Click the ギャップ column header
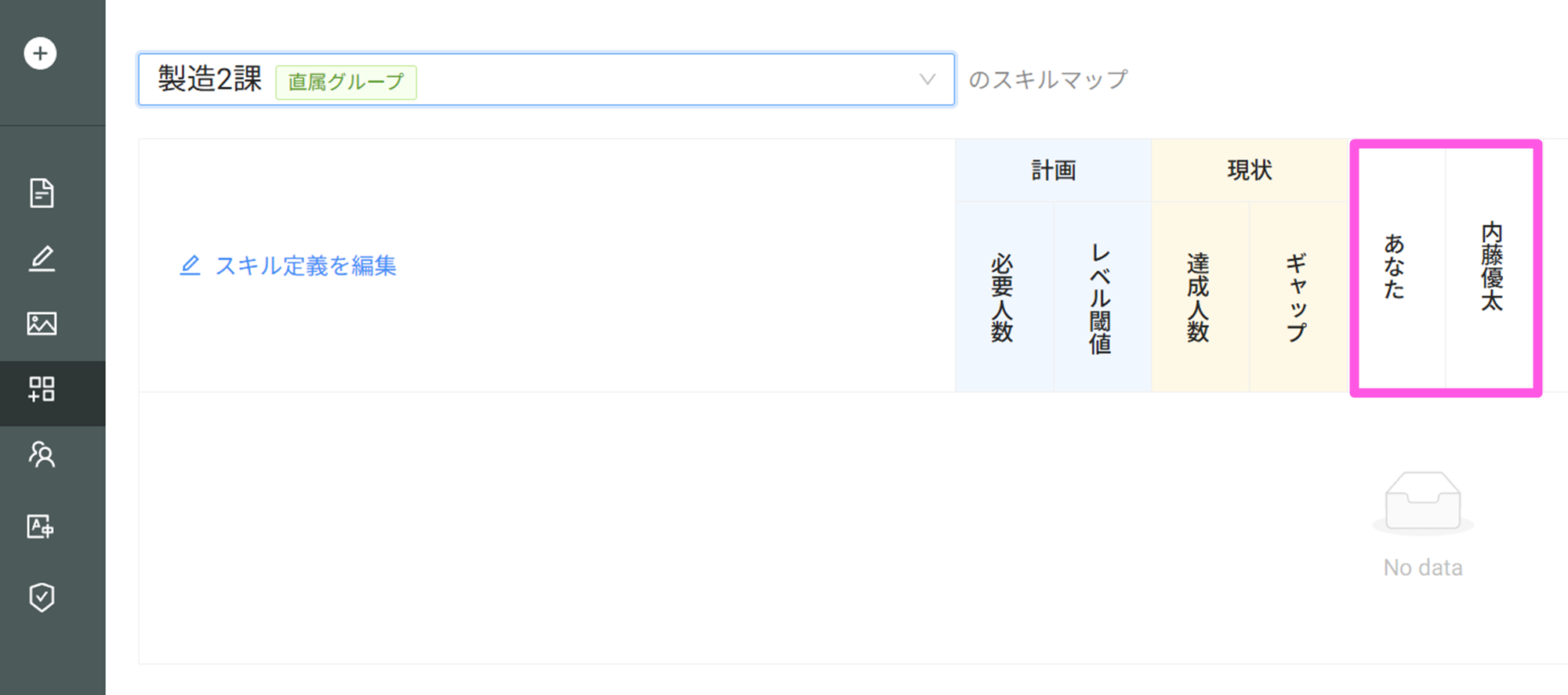 [x=1297, y=297]
